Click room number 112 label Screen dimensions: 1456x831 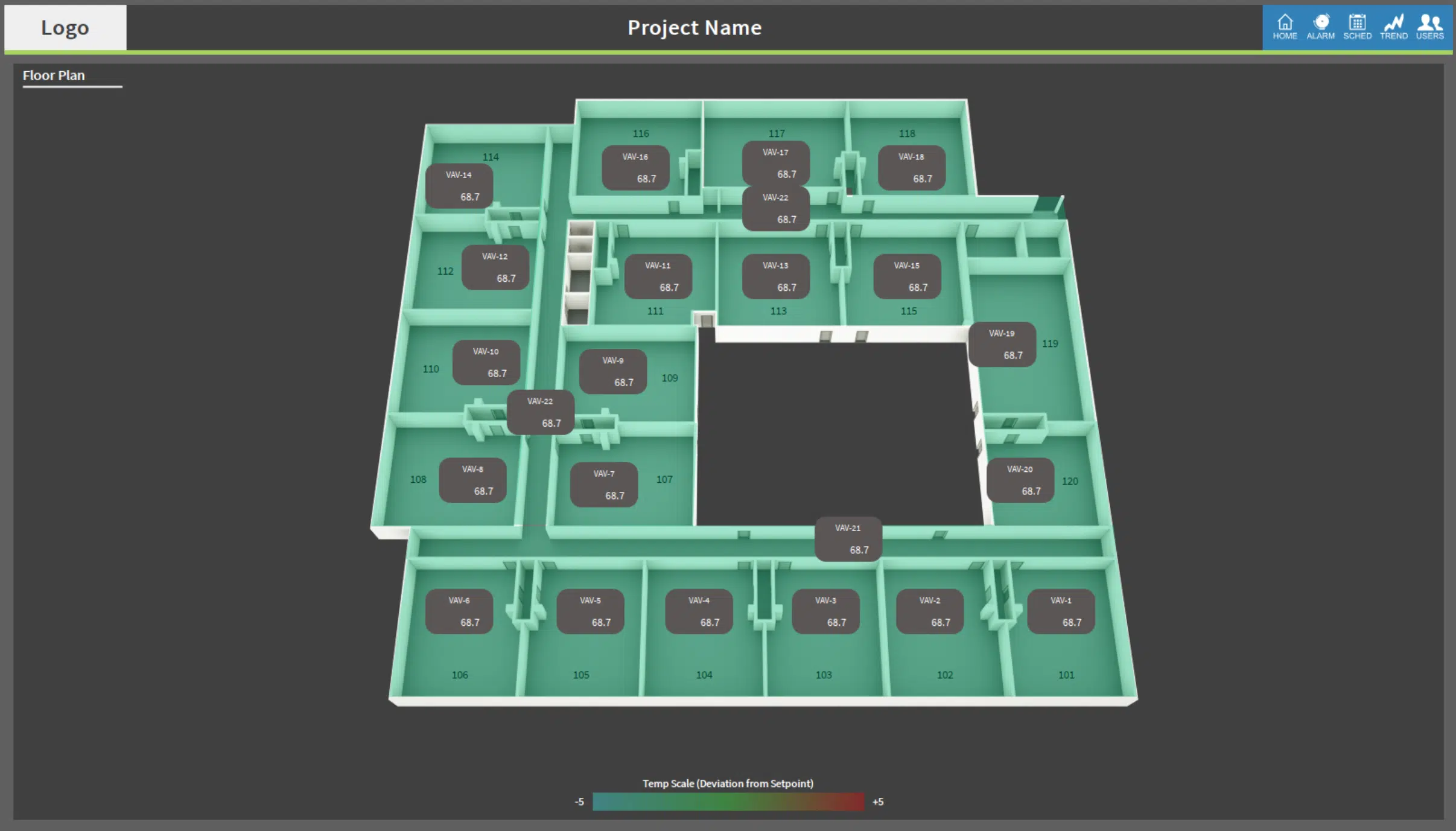(445, 271)
